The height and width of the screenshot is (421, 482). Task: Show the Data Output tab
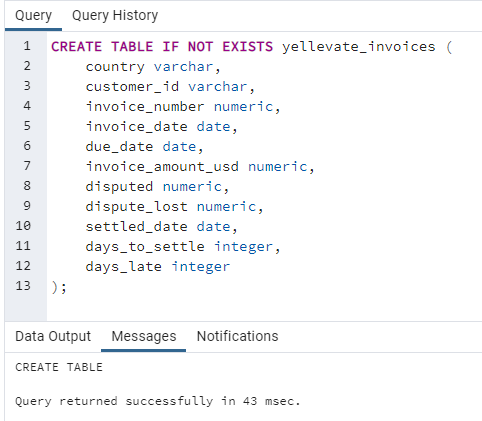[x=53, y=336]
